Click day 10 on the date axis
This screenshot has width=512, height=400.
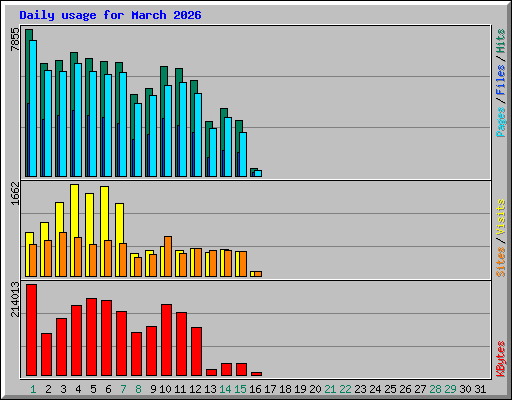[165, 389]
